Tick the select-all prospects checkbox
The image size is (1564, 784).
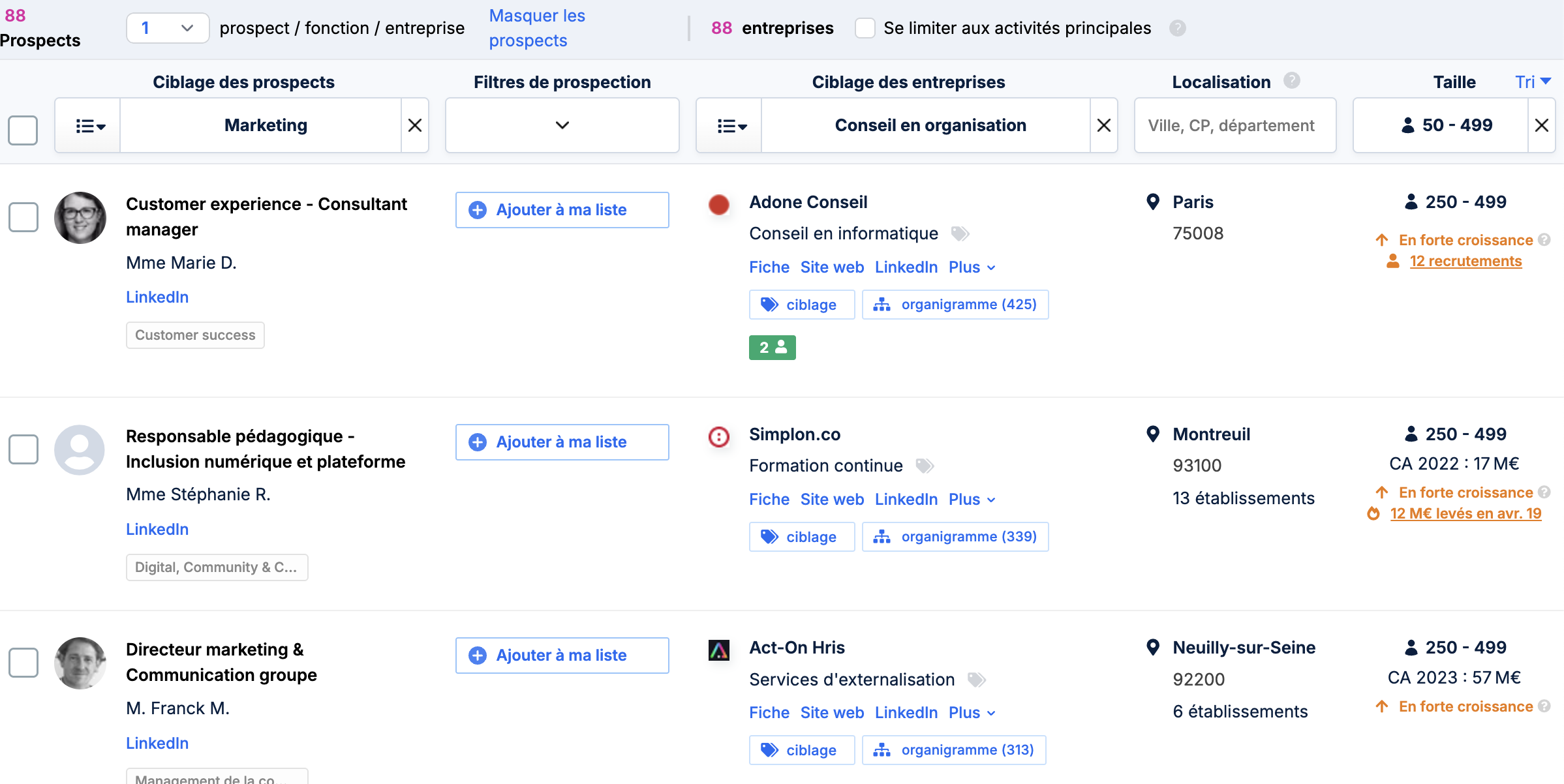pos(23,130)
